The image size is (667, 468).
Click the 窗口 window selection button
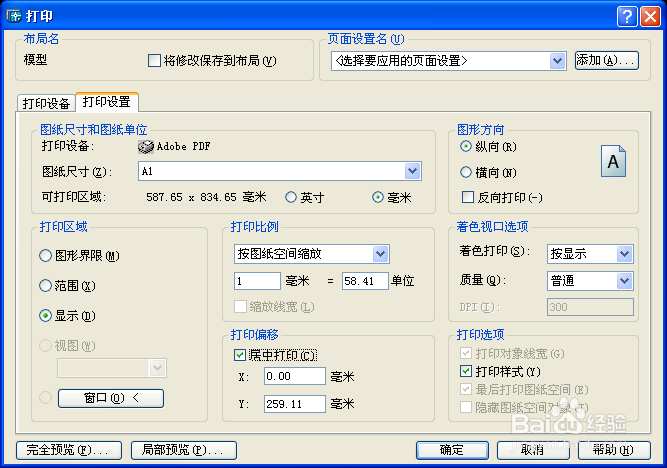pyautogui.click(x=111, y=398)
